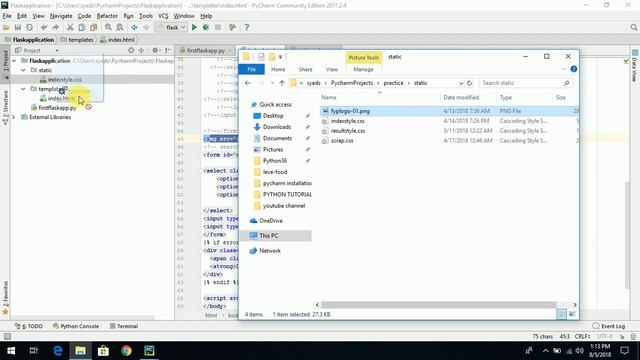Screen dimensions: 640x360
Task: Open the Explorer Manage tab
Action: point(363,69)
